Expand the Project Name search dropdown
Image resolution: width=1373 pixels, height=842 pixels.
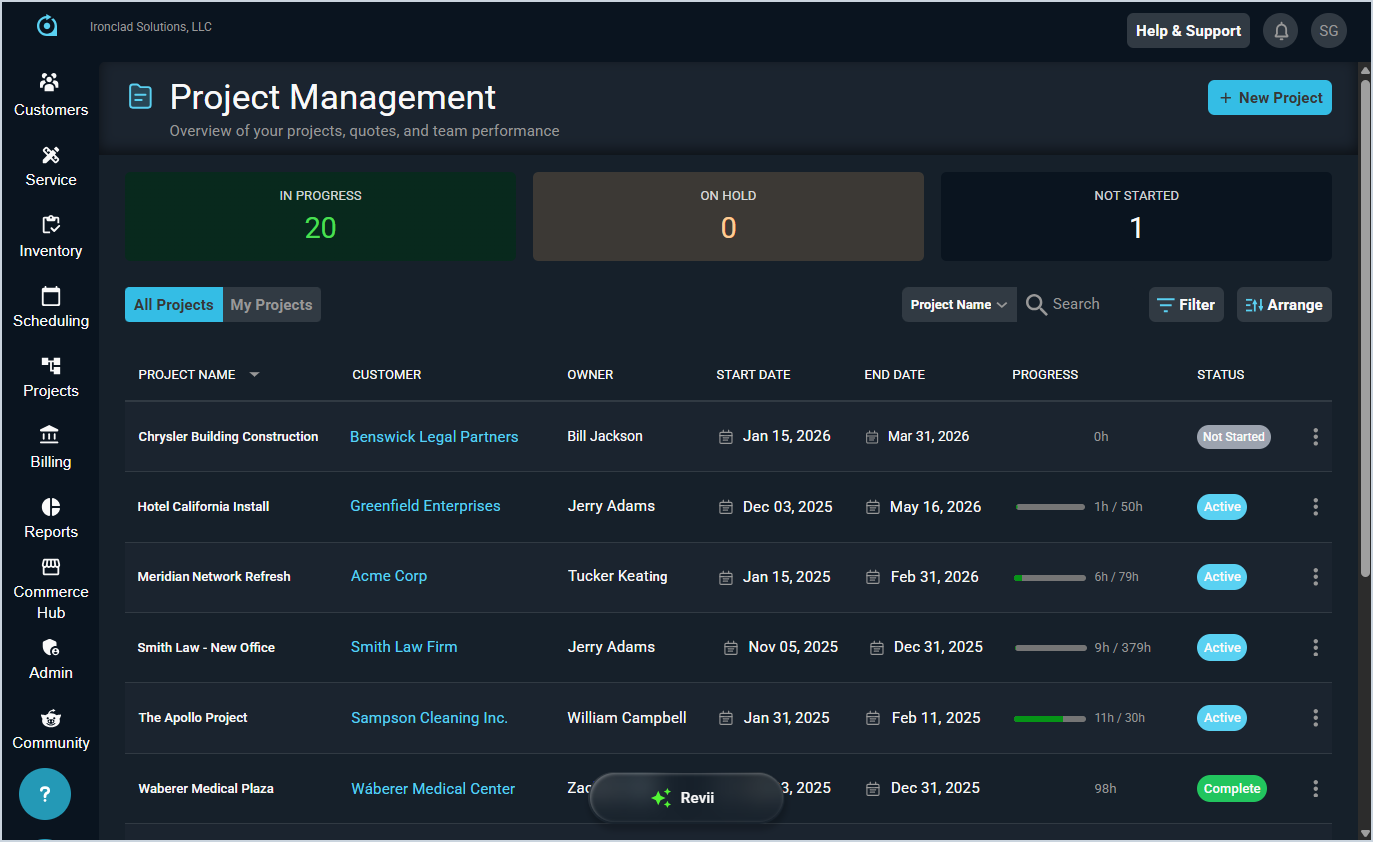tap(958, 305)
